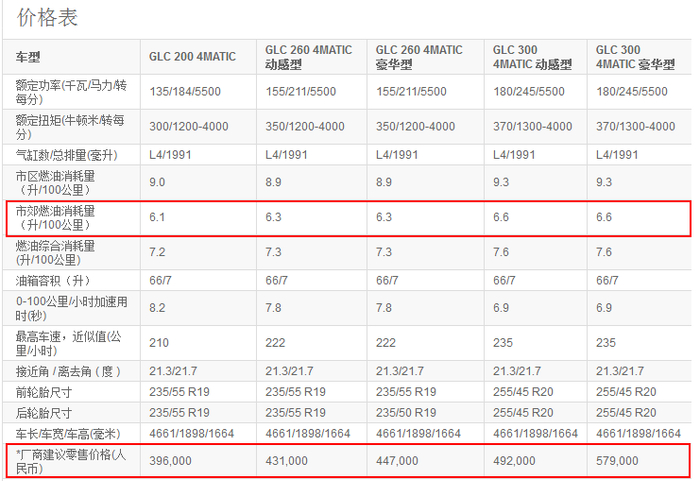Click the 7.2 combined fuel value
Image resolution: width=700 pixels, height=481 pixels.
tap(157, 252)
